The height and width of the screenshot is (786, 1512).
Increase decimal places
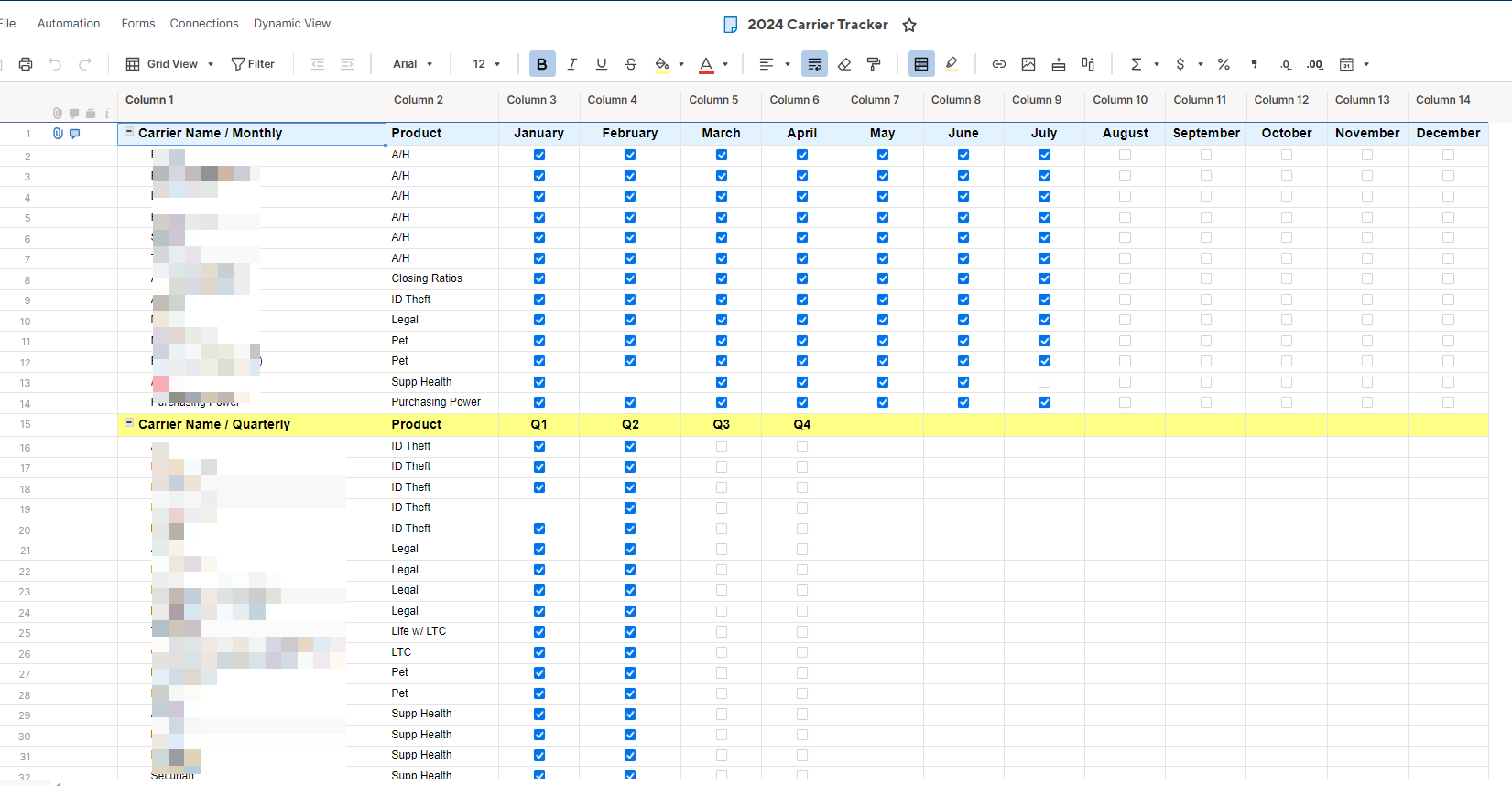tap(1315, 64)
